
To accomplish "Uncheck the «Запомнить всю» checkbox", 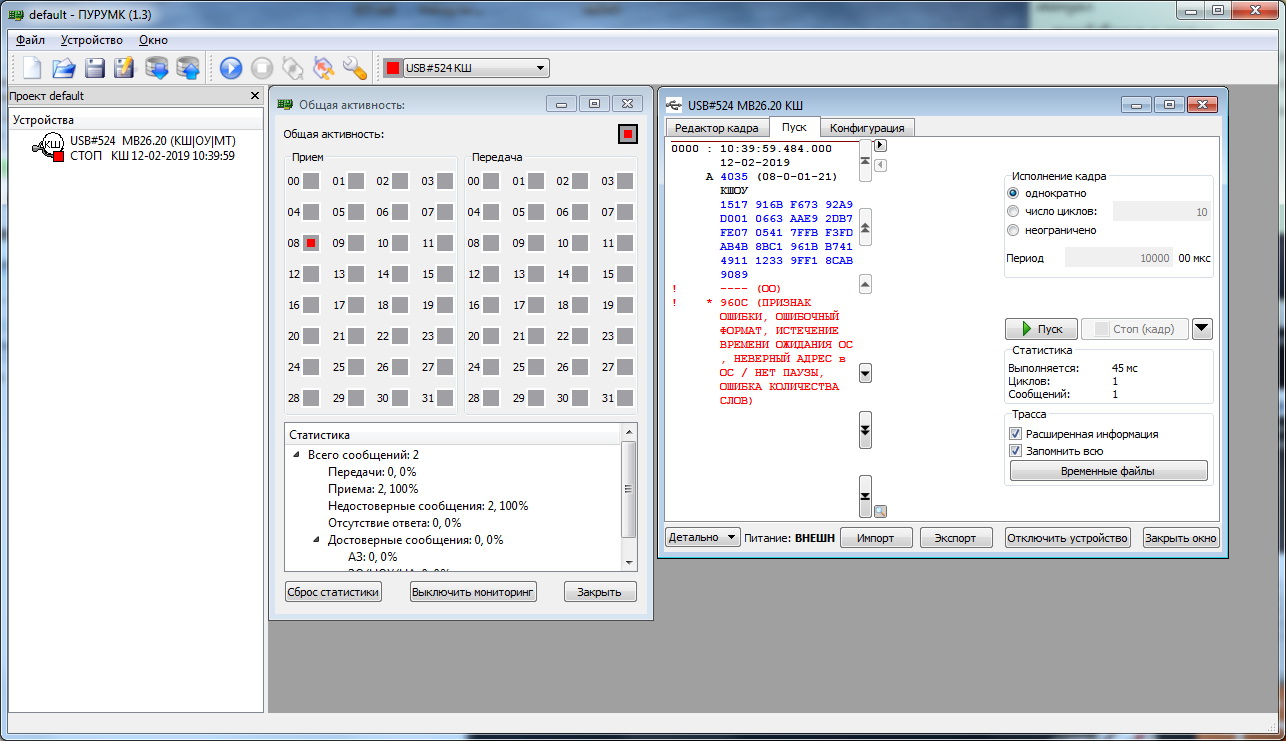I will click(1016, 451).
